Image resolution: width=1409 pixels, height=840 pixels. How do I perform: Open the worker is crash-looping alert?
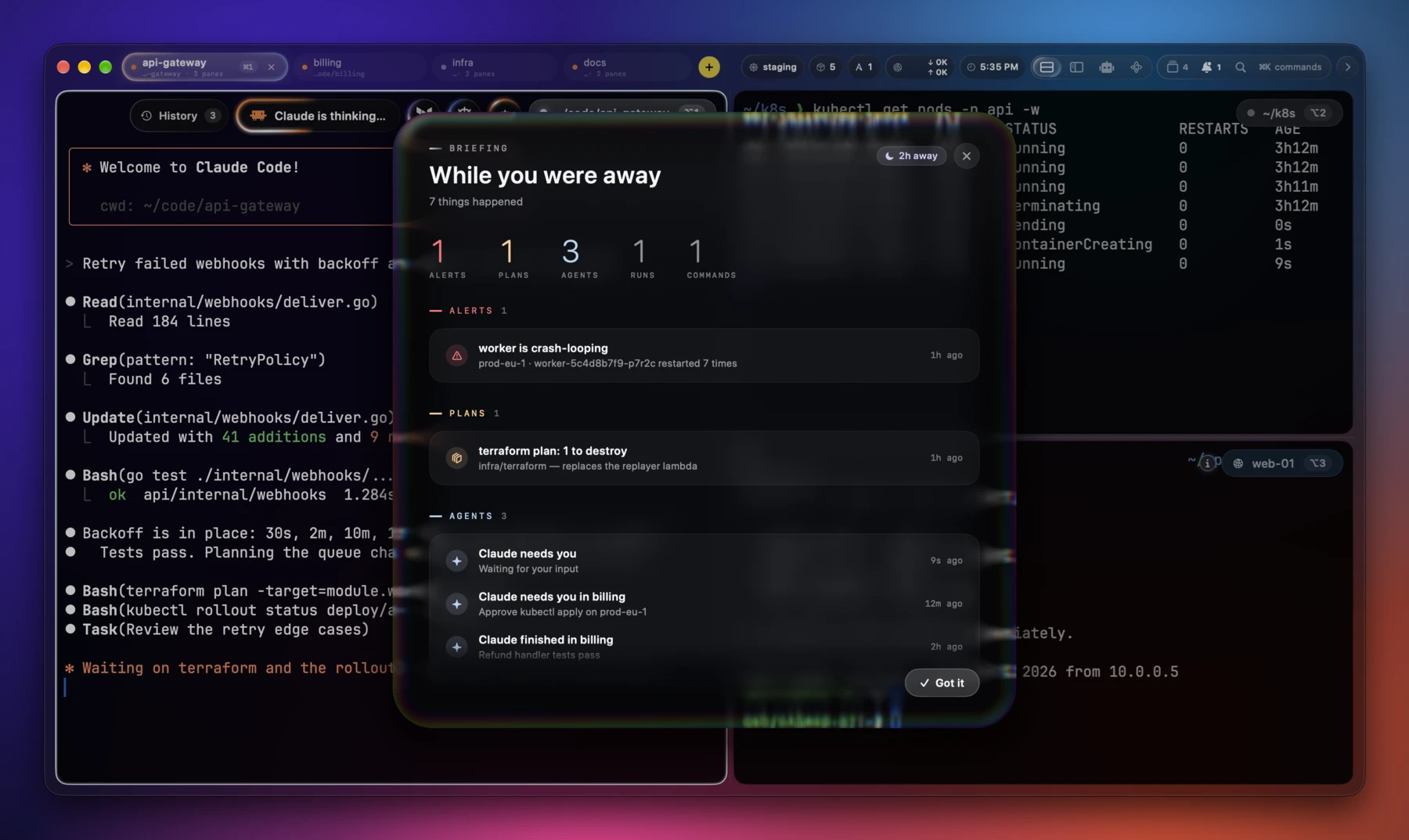(704, 355)
